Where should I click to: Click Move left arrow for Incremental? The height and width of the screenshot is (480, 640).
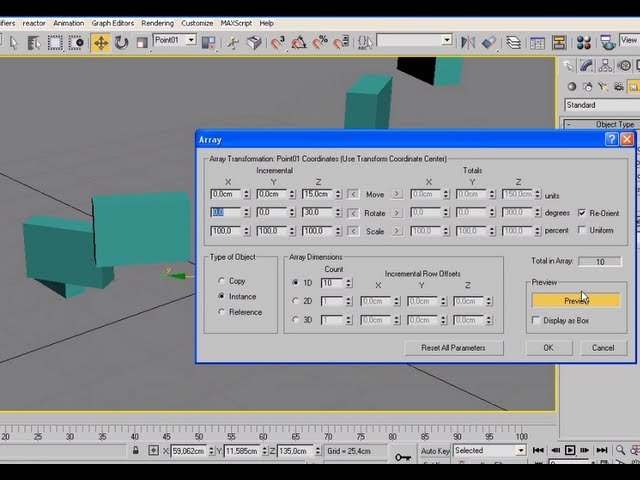353,194
